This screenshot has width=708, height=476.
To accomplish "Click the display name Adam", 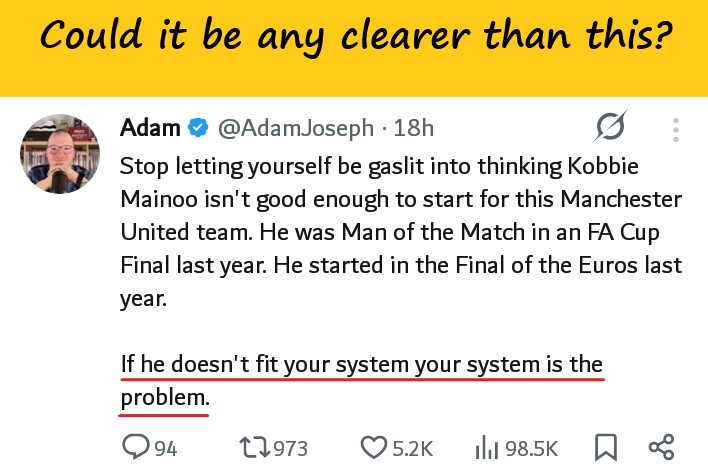I will coord(150,128).
